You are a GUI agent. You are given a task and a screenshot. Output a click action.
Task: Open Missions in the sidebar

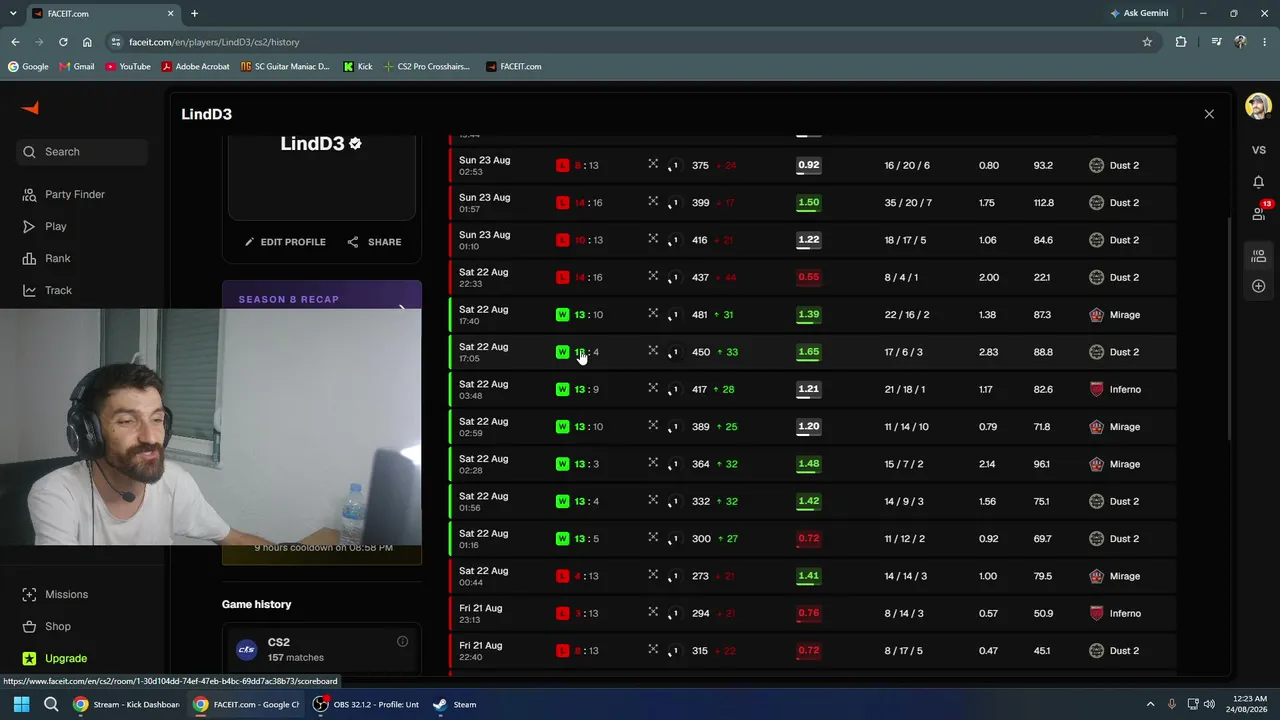(66, 594)
